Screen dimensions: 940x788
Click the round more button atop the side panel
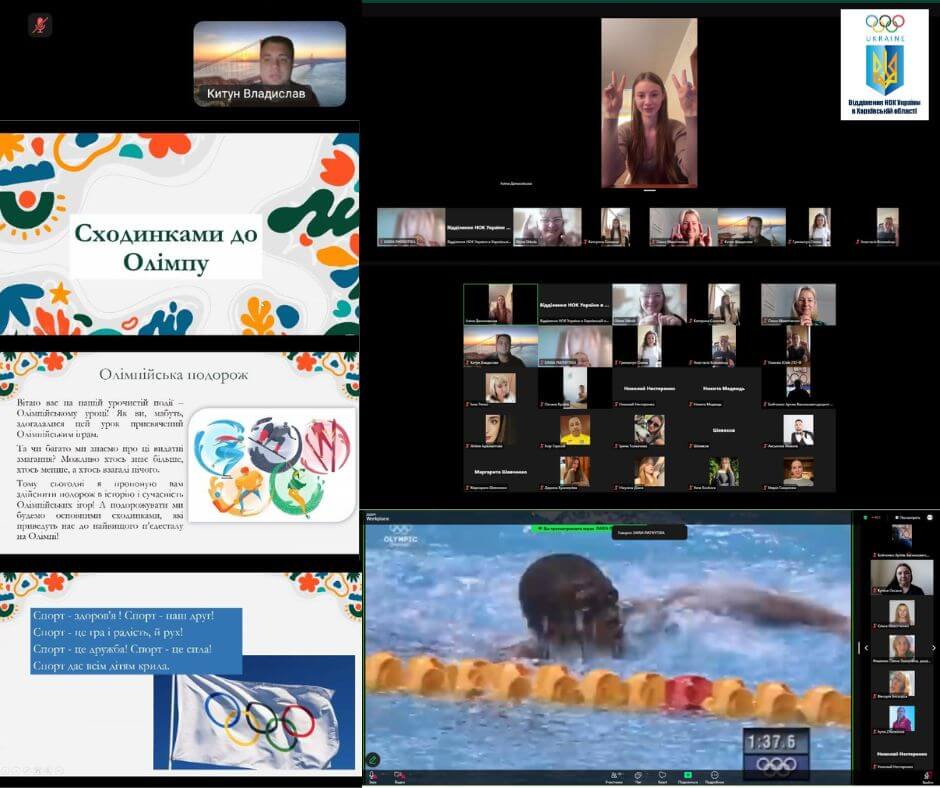[x=930, y=518]
